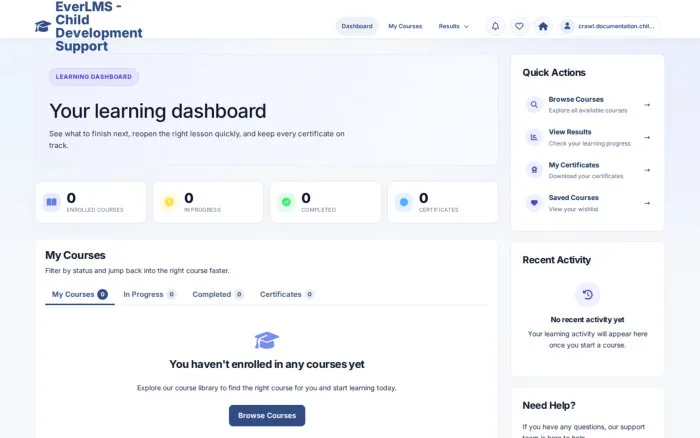
Task: Open the wishlist heart icon in header
Action: tap(519, 26)
